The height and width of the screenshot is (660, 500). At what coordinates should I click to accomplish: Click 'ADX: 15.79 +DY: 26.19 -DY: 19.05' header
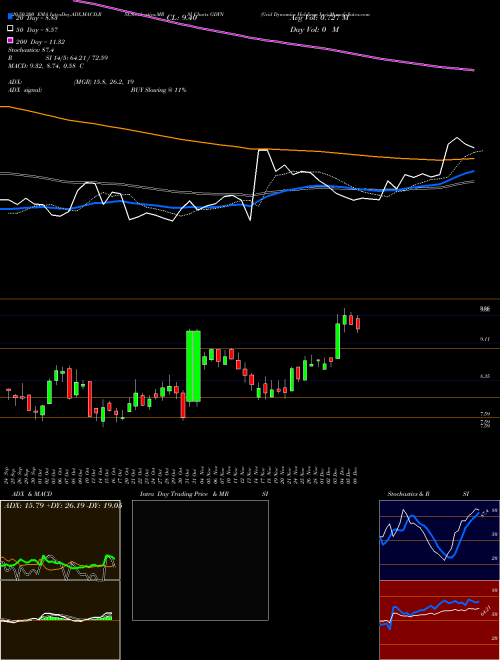[63, 505]
